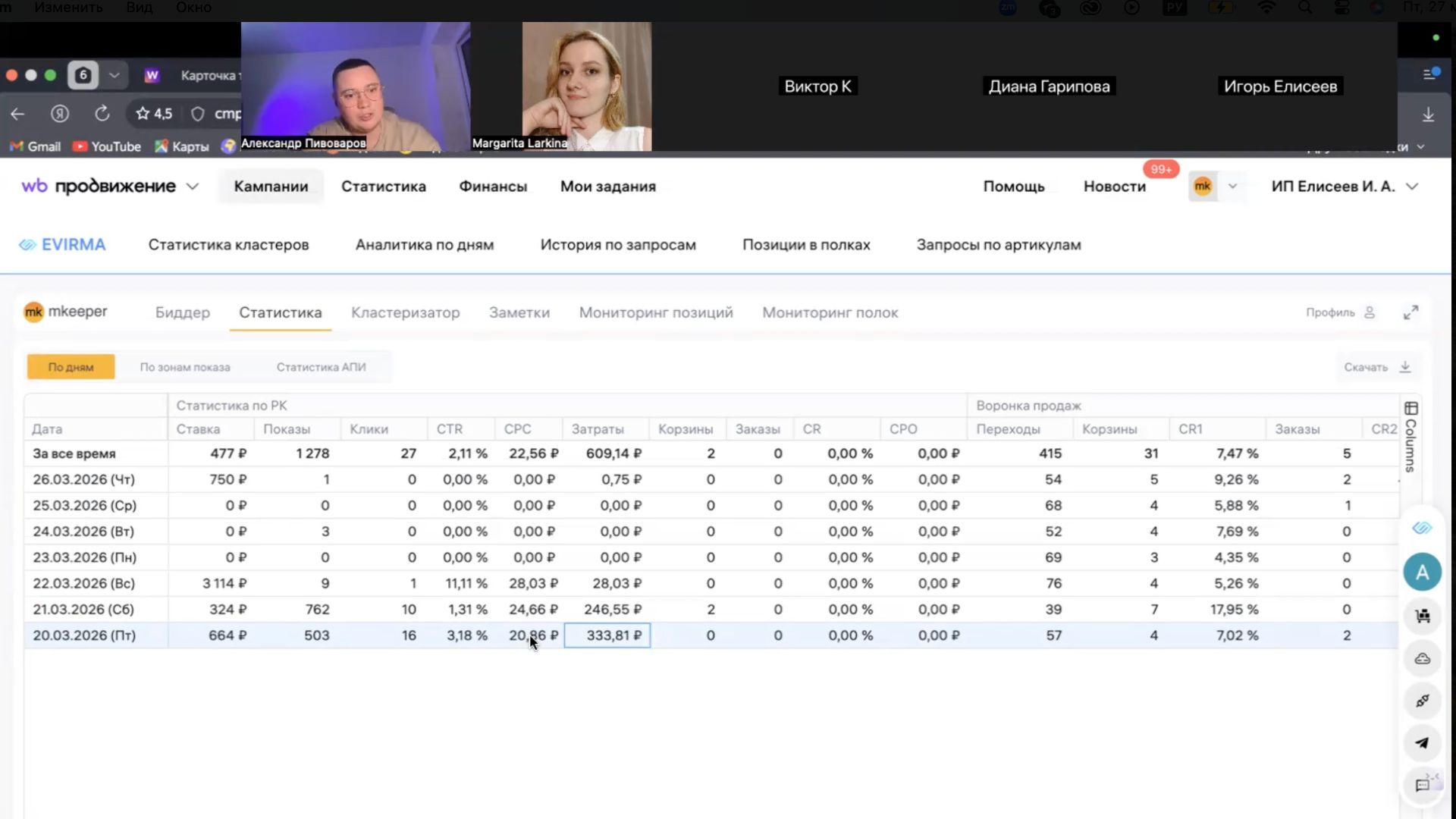Expand the wb продвижение dropdown chevron

tap(193, 187)
